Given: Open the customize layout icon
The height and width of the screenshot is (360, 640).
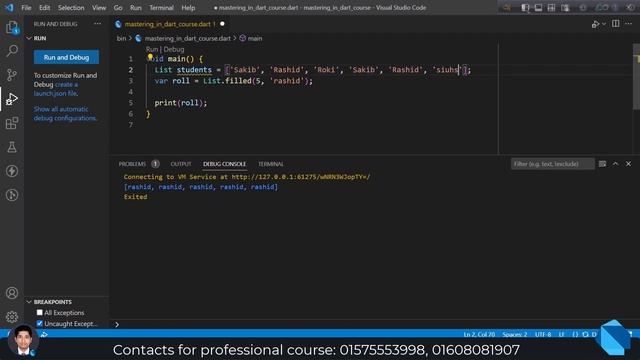Looking at the screenshot, I should click(565, 7).
